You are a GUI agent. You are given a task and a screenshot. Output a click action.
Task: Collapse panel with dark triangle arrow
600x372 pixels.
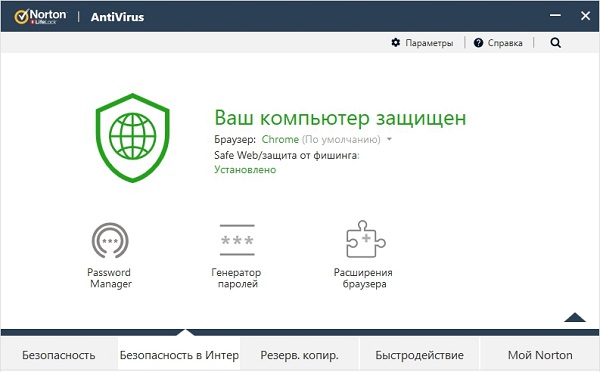[x=575, y=317]
